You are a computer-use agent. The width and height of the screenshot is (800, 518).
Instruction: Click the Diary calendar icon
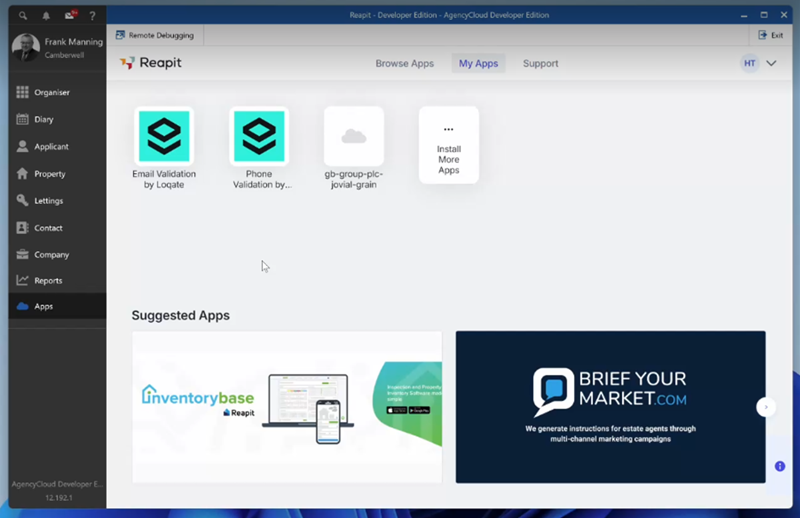tap(22, 119)
